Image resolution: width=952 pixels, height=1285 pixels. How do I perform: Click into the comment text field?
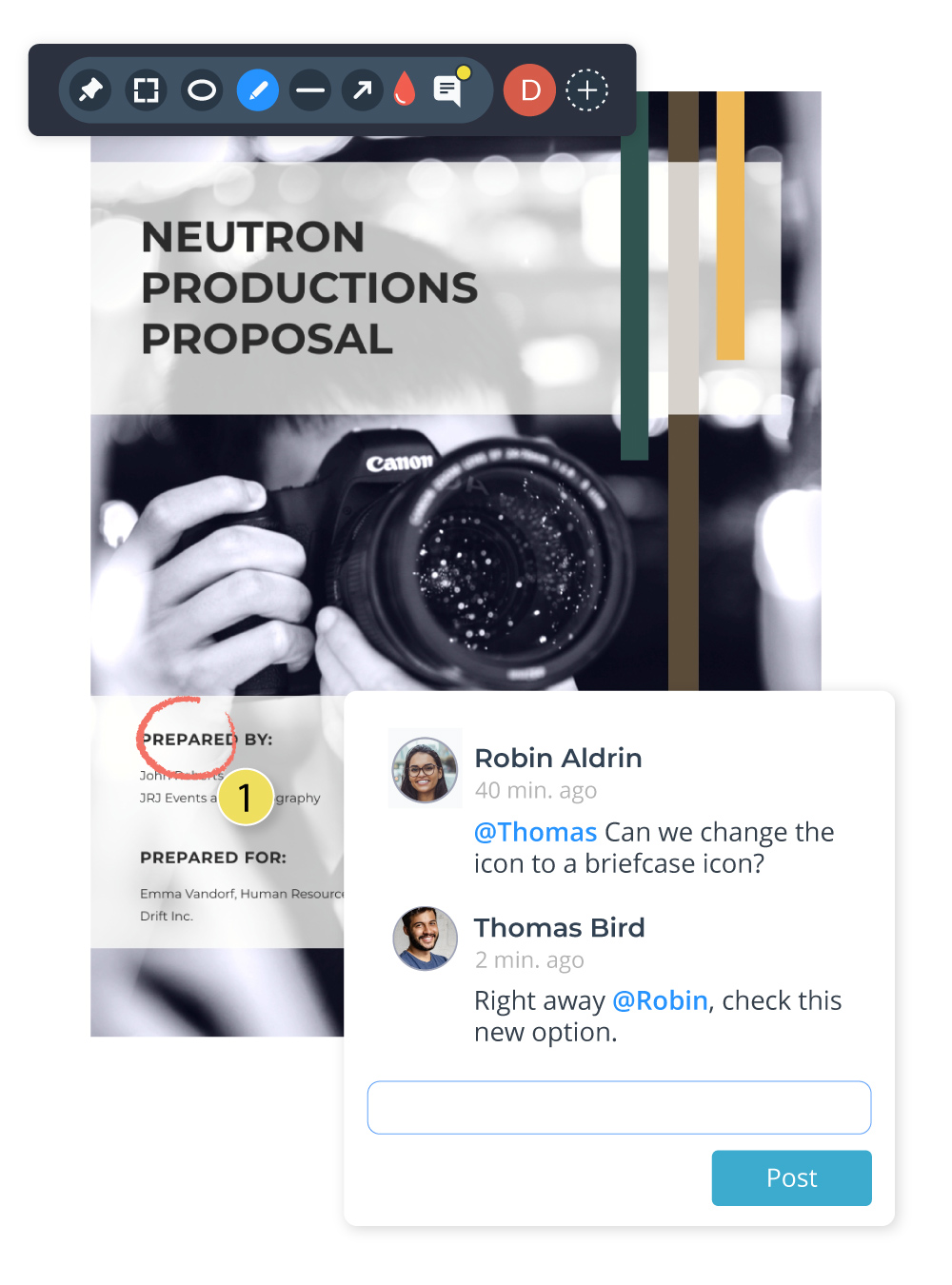tap(619, 1107)
